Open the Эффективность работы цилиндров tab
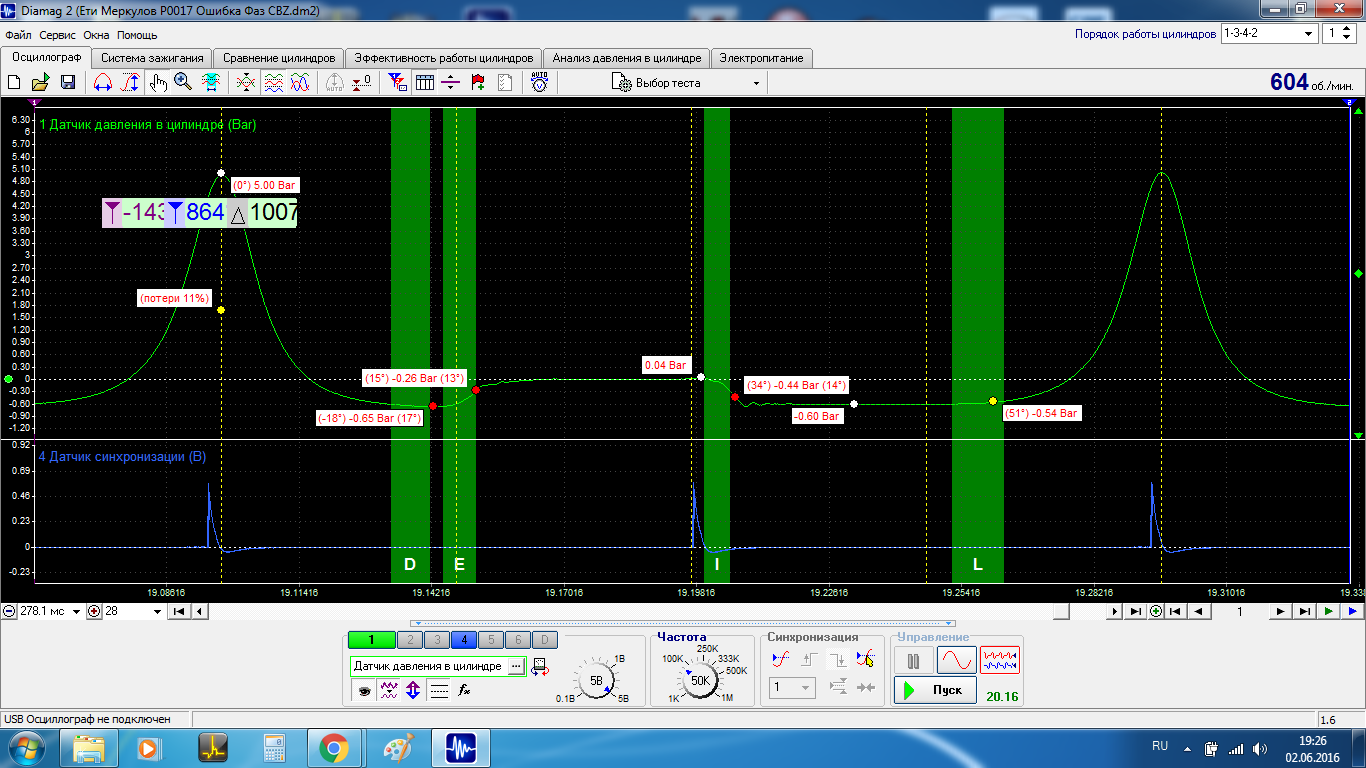Viewport: 1366px width, 768px height. tap(443, 58)
